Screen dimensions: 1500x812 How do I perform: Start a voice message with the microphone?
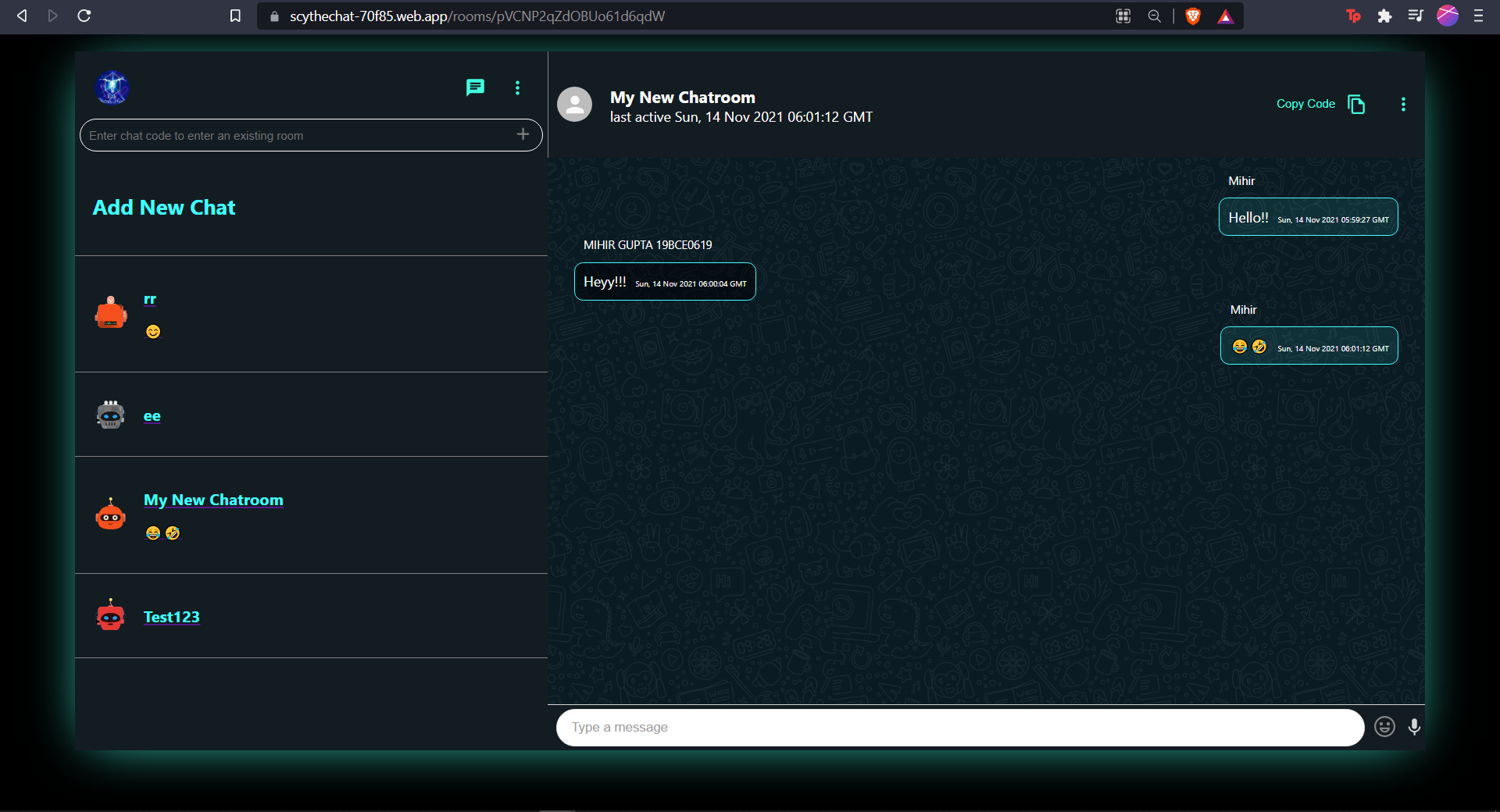[x=1414, y=727]
